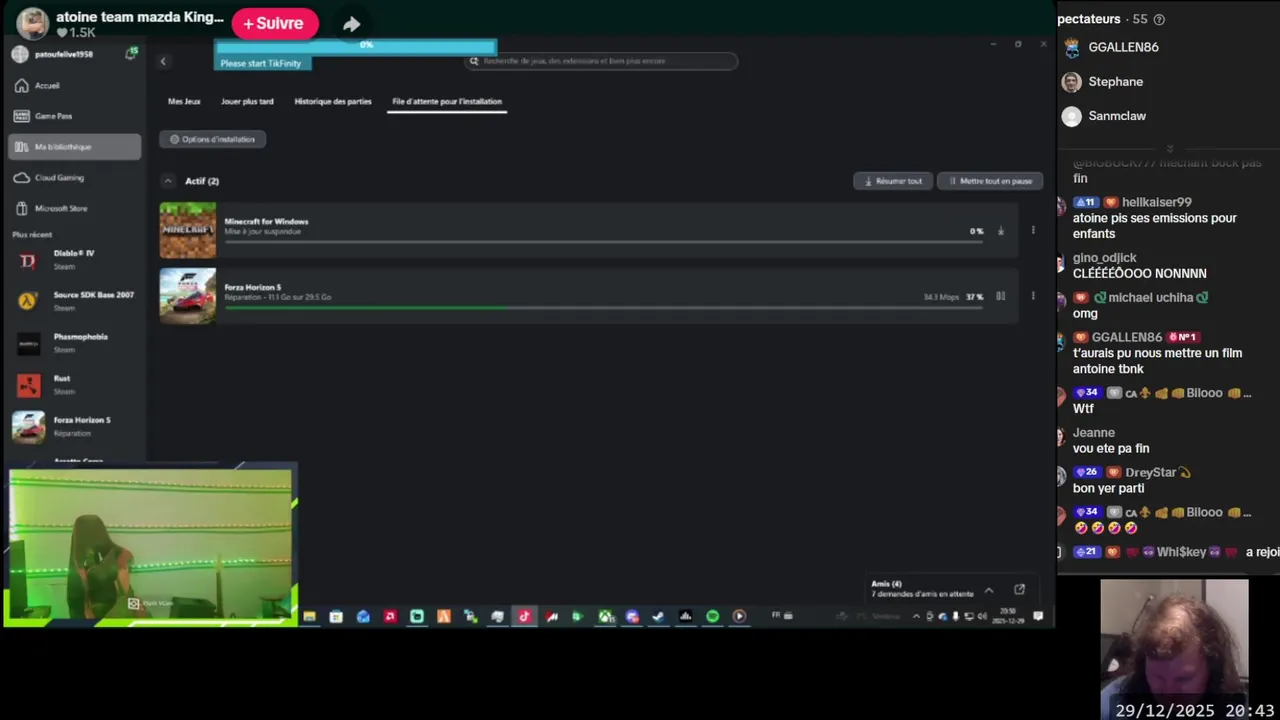Open viewer GGALLEN86 in spectator list

click(1123, 47)
